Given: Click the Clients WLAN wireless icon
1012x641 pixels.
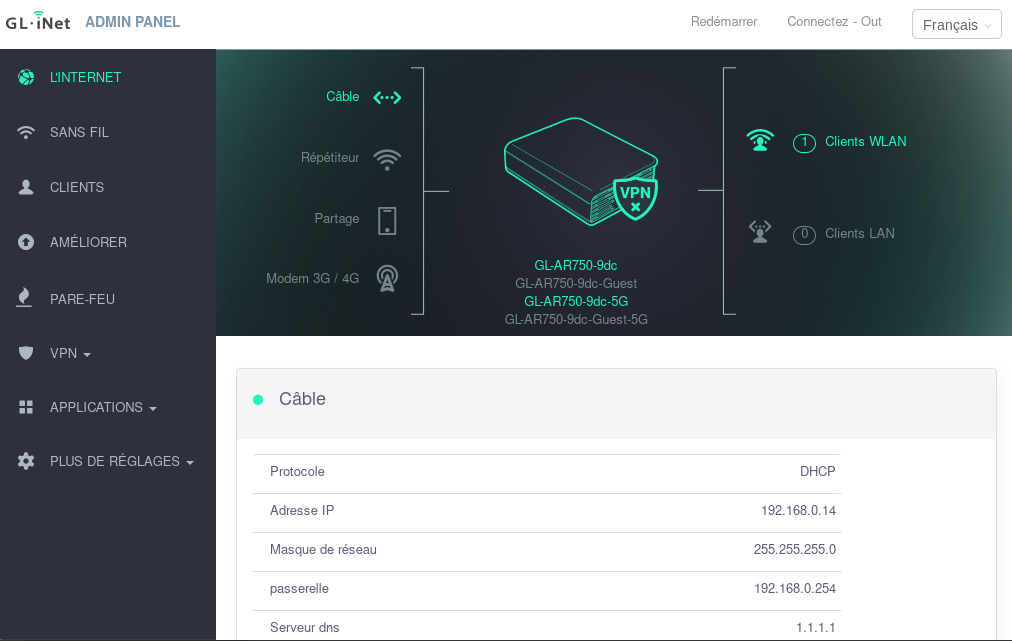Looking at the screenshot, I should tap(761, 142).
